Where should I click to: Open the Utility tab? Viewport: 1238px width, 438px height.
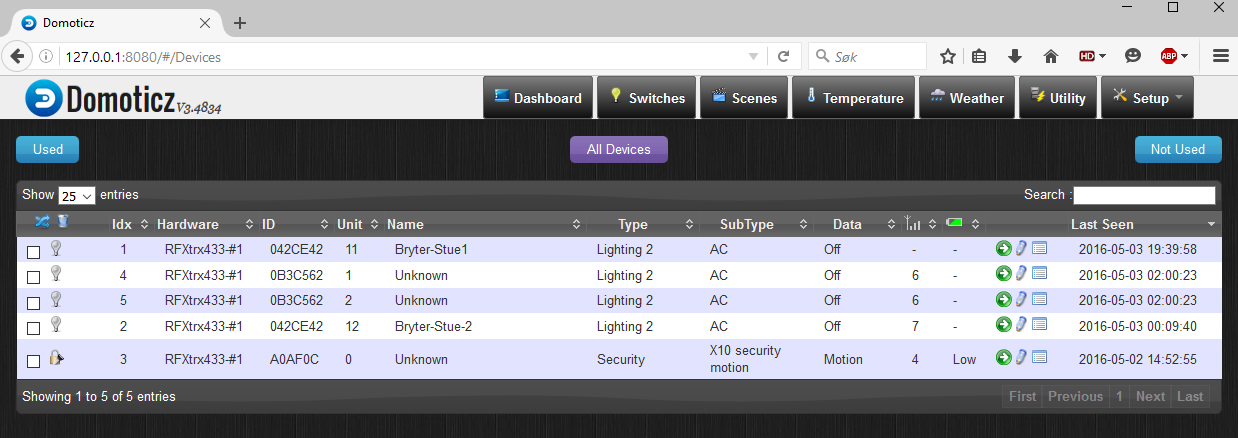(1057, 98)
